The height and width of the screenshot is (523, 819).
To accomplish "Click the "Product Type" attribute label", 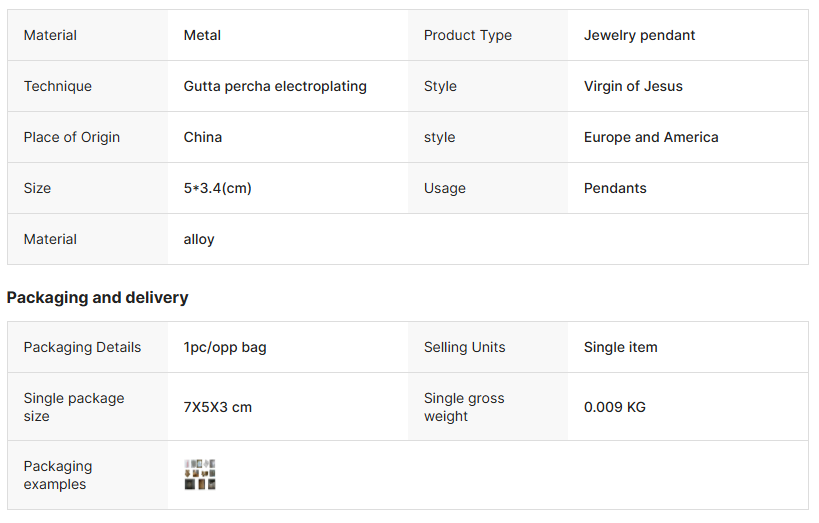I will [x=467, y=35].
